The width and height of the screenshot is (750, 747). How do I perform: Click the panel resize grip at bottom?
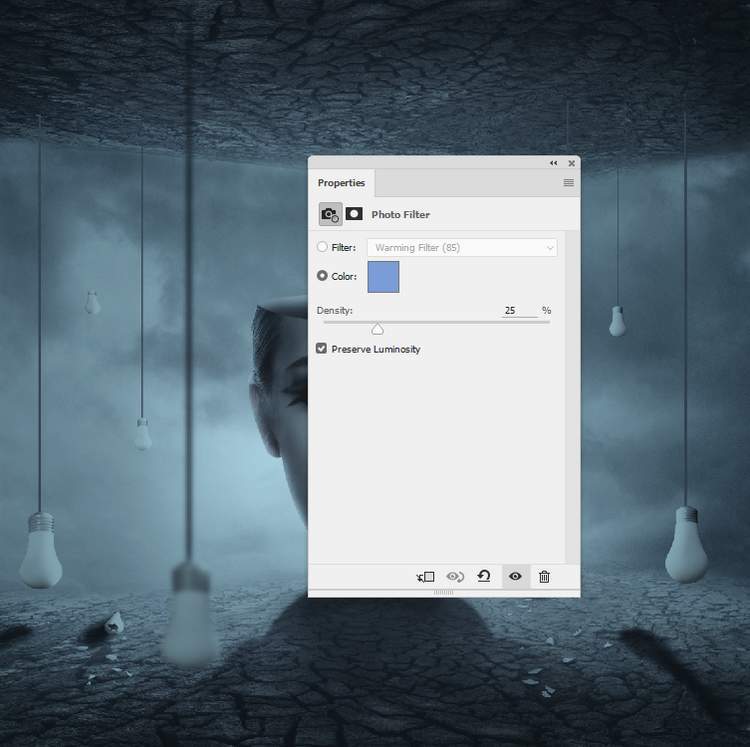pos(443,593)
